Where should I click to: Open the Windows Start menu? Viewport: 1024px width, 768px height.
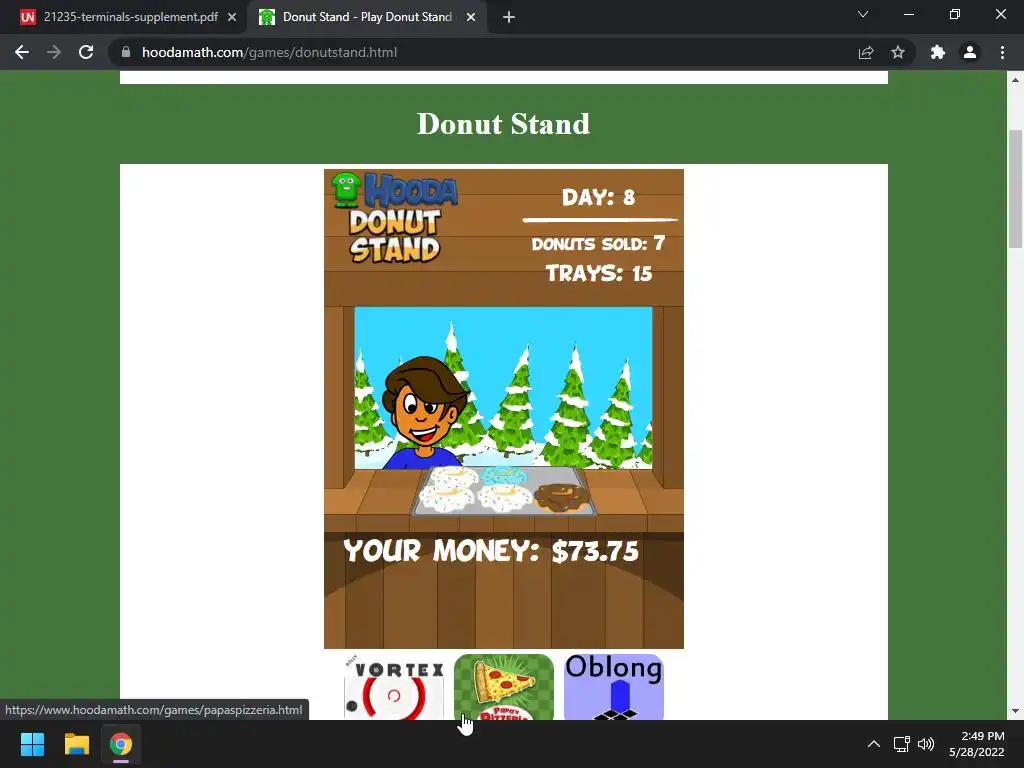point(32,744)
